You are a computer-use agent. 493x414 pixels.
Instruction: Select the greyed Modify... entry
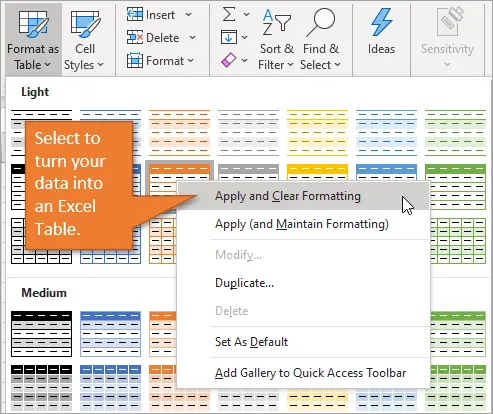click(x=303, y=255)
